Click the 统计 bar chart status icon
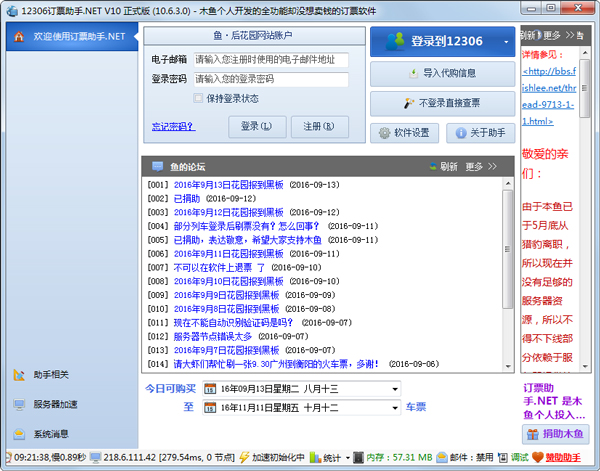The image size is (600, 471). point(315,457)
